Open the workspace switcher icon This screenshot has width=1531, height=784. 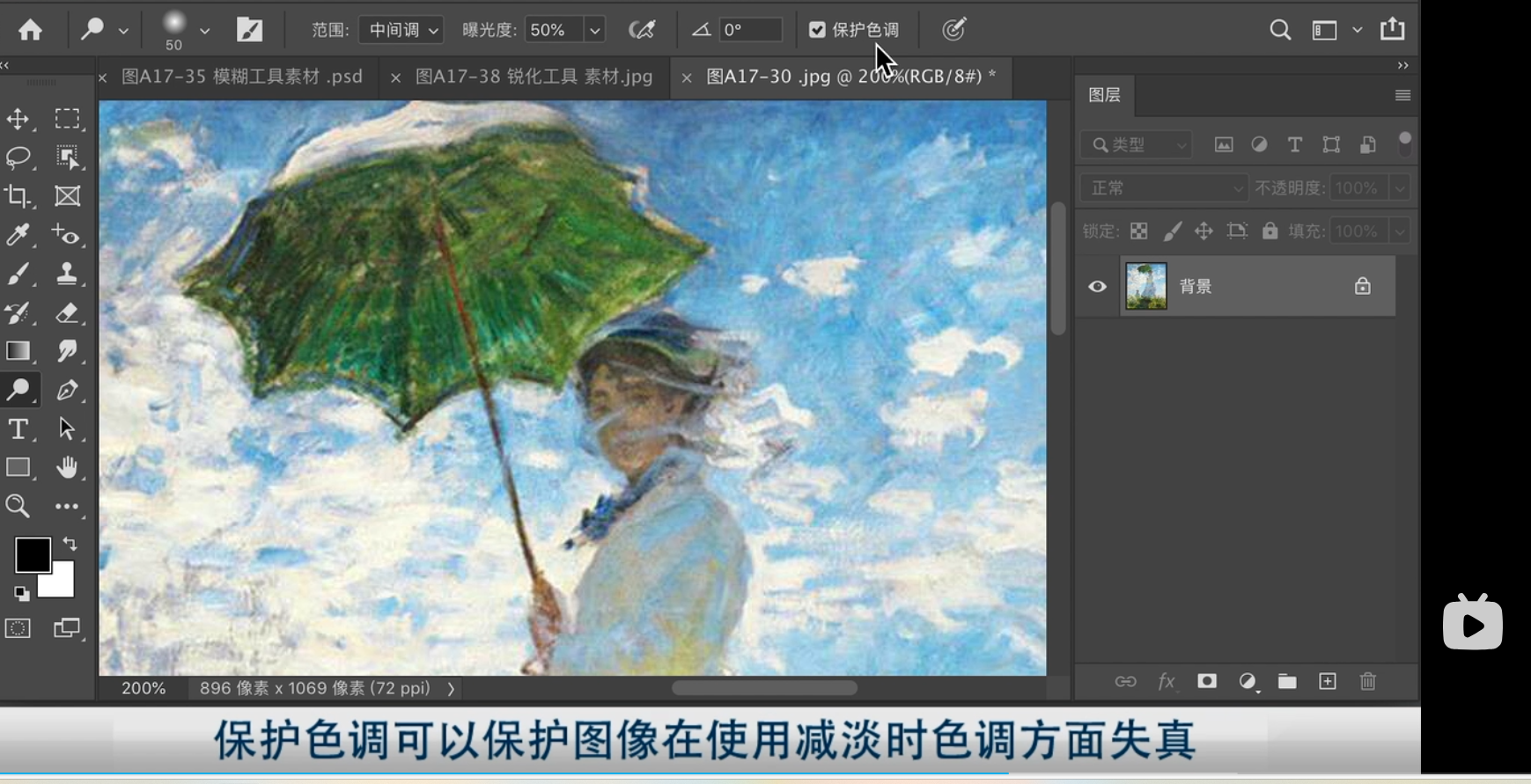click(x=1324, y=30)
